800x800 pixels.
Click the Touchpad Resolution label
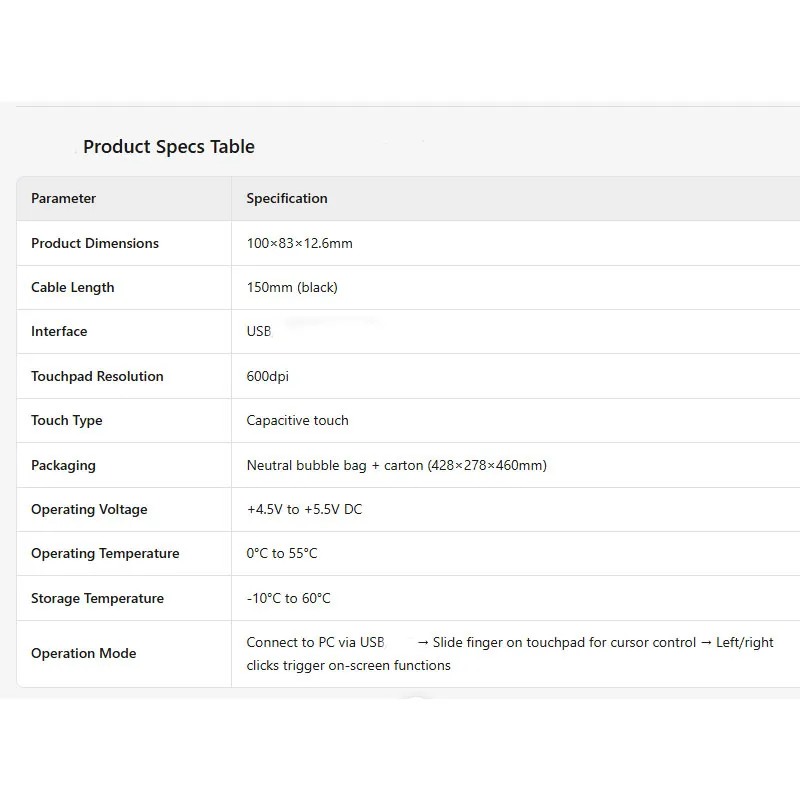(x=97, y=377)
